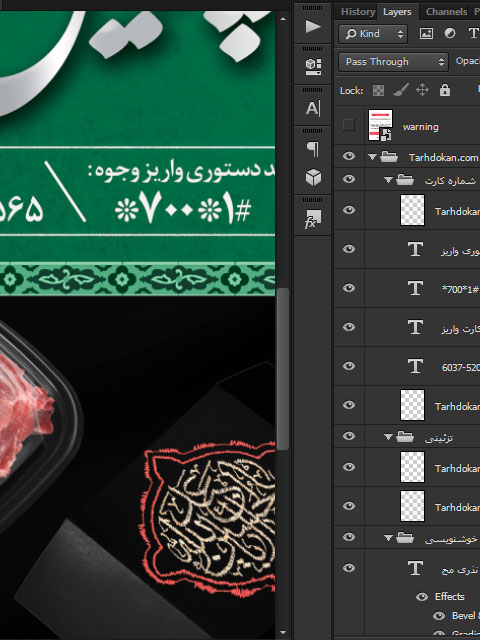Click the canvas vertical scrollbar thumb
This screenshot has height=640, width=480.
pos(283,369)
